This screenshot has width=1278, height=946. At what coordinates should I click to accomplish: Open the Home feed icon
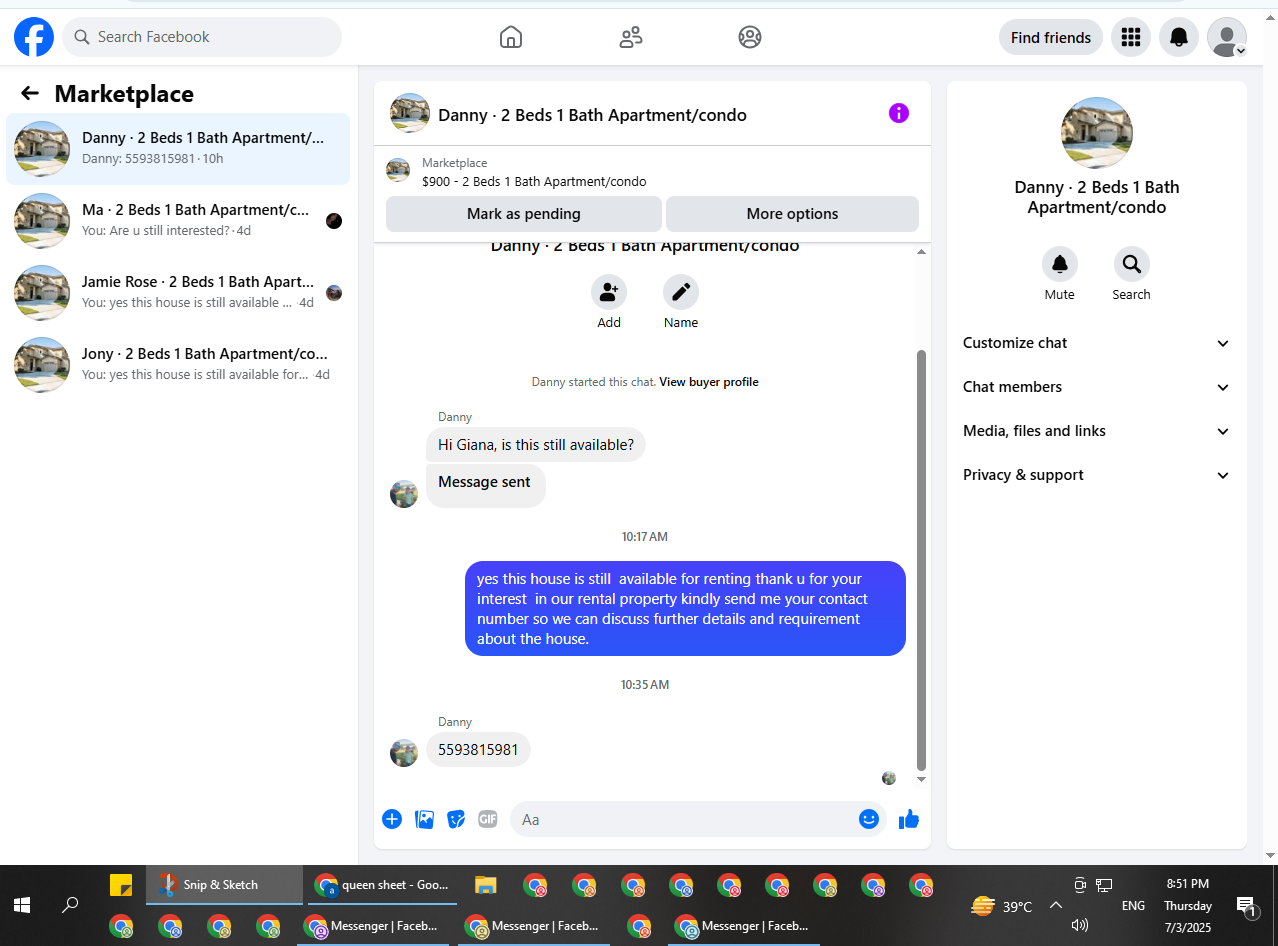[x=511, y=37]
